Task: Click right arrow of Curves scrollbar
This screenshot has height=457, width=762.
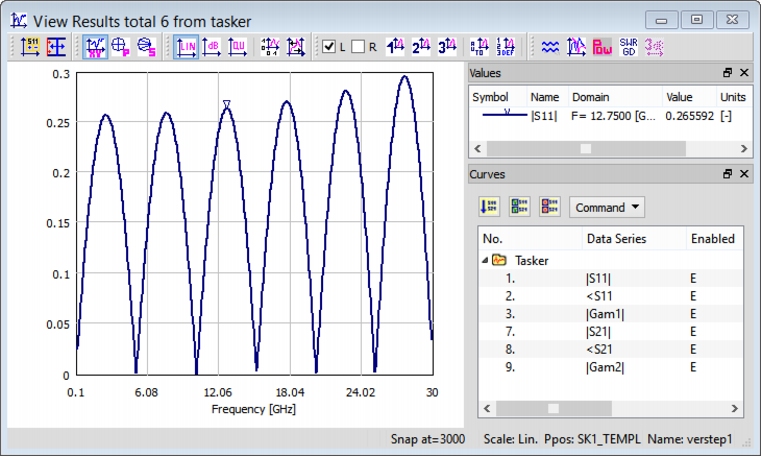Action: (x=735, y=408)
